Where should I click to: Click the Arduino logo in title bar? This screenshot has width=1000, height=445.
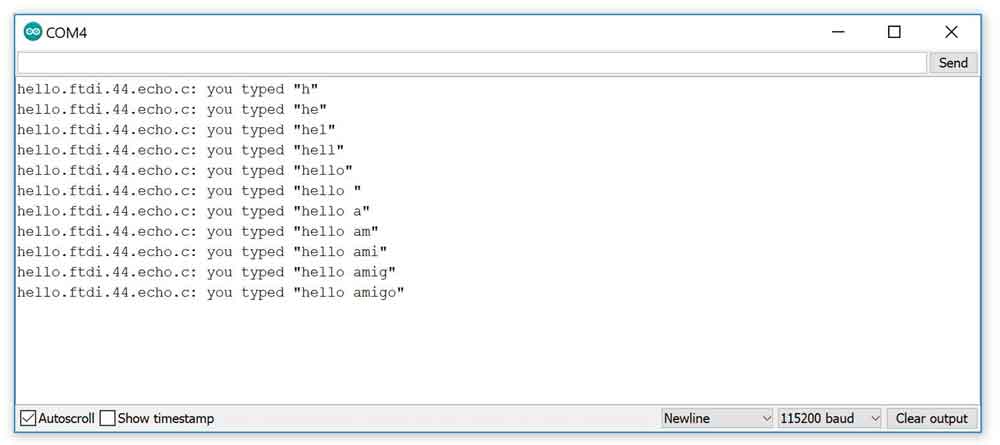pos(33,32)
